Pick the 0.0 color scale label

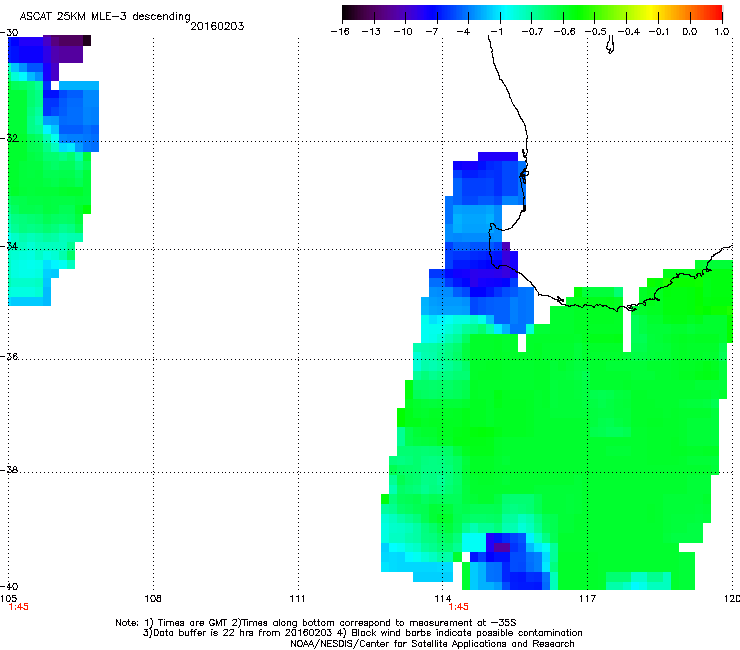point(690,32)
